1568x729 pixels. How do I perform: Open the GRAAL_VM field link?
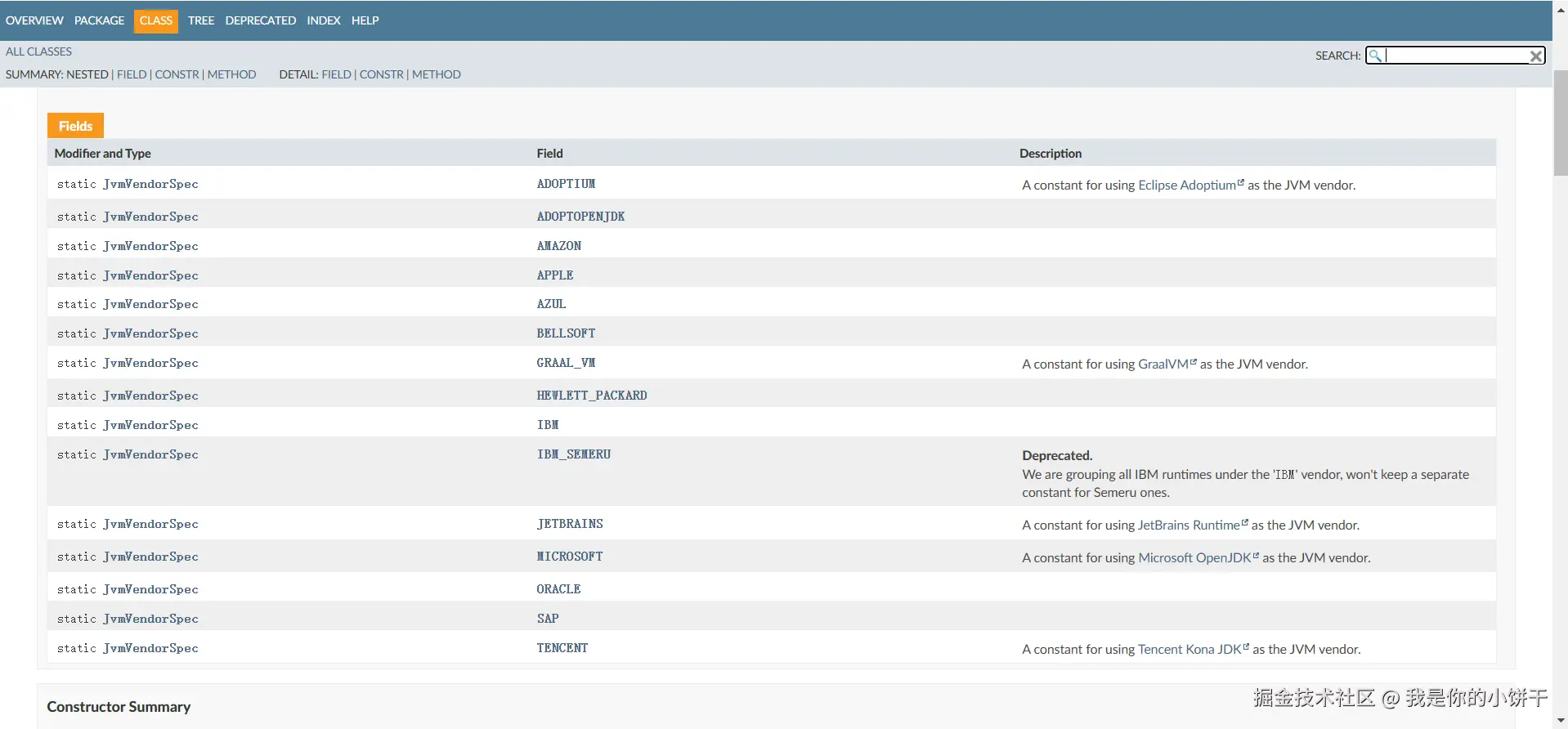click(566, 363)
